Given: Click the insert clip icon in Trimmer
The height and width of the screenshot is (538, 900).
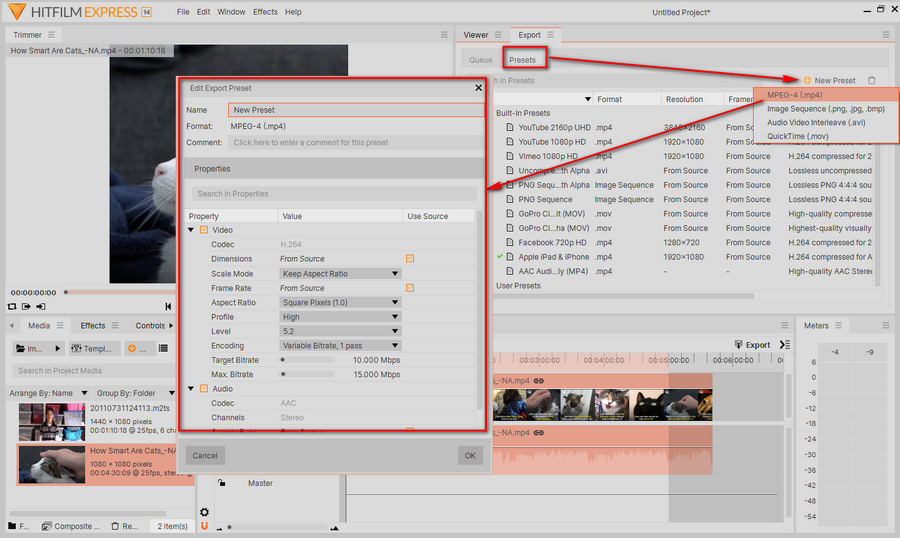Looking at the screenshot, I should (26, 307).
